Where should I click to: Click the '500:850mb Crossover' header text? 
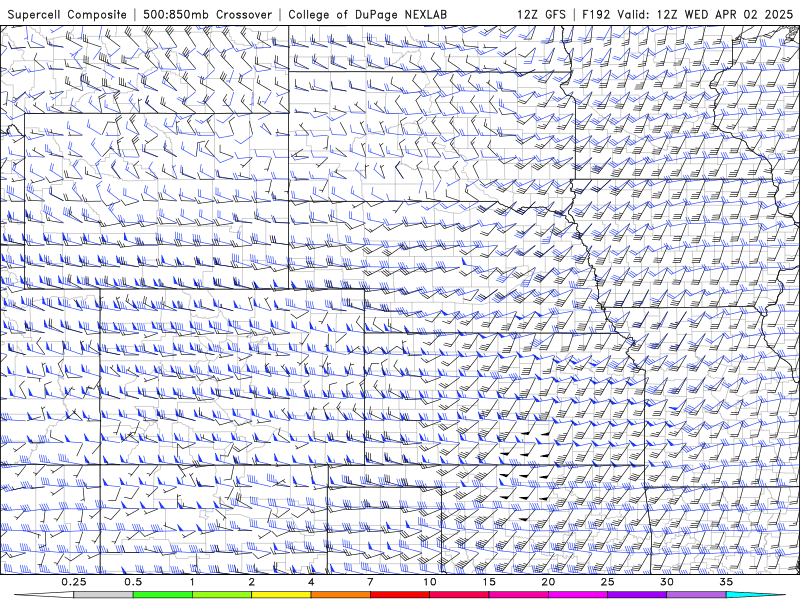click(x=207, y=14)
